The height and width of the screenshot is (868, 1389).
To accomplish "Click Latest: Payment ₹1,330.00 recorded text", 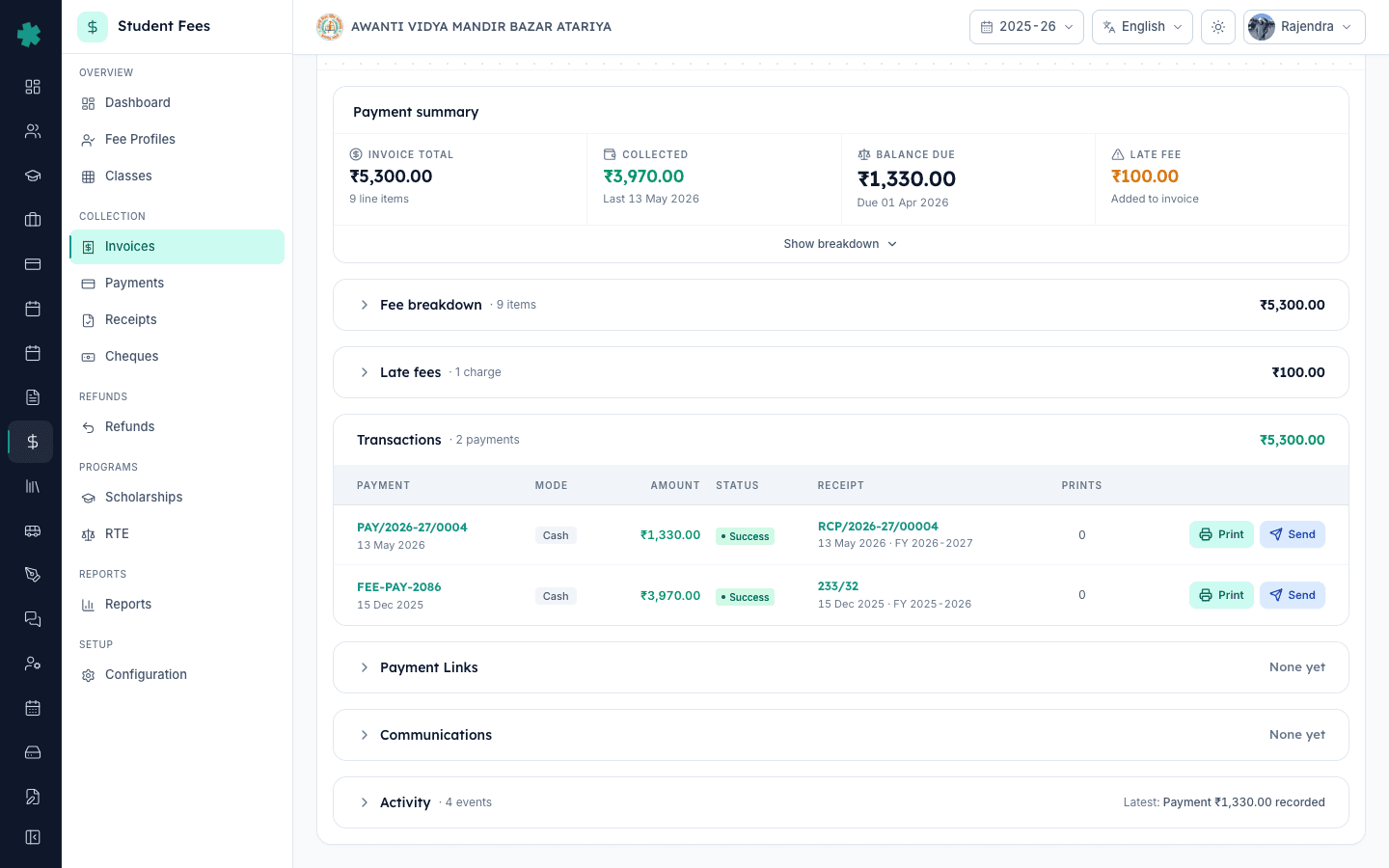I will click(1224, 802).
